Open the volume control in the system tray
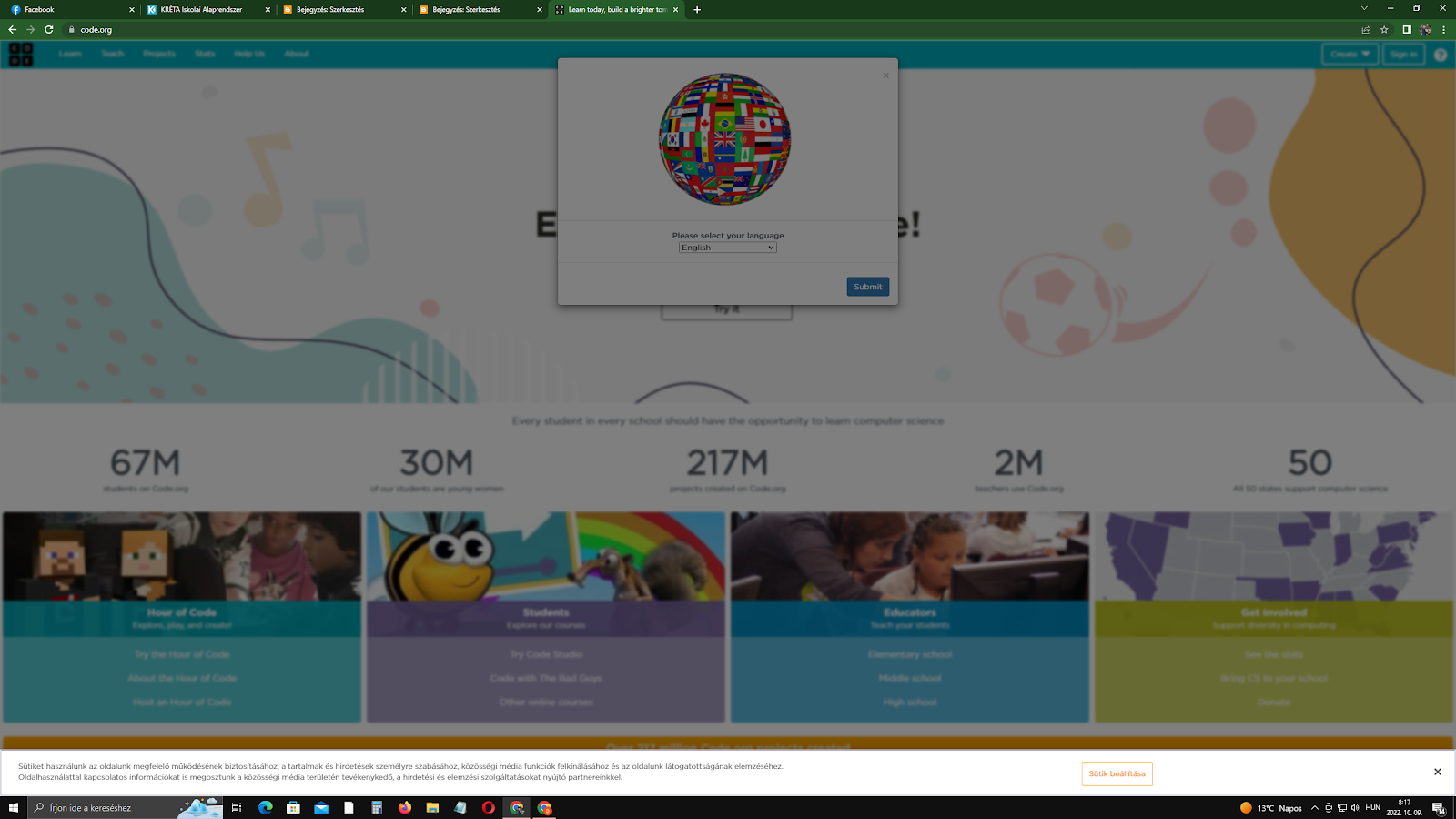This screenshot has height=819, width=1456. coord(1355,807)
